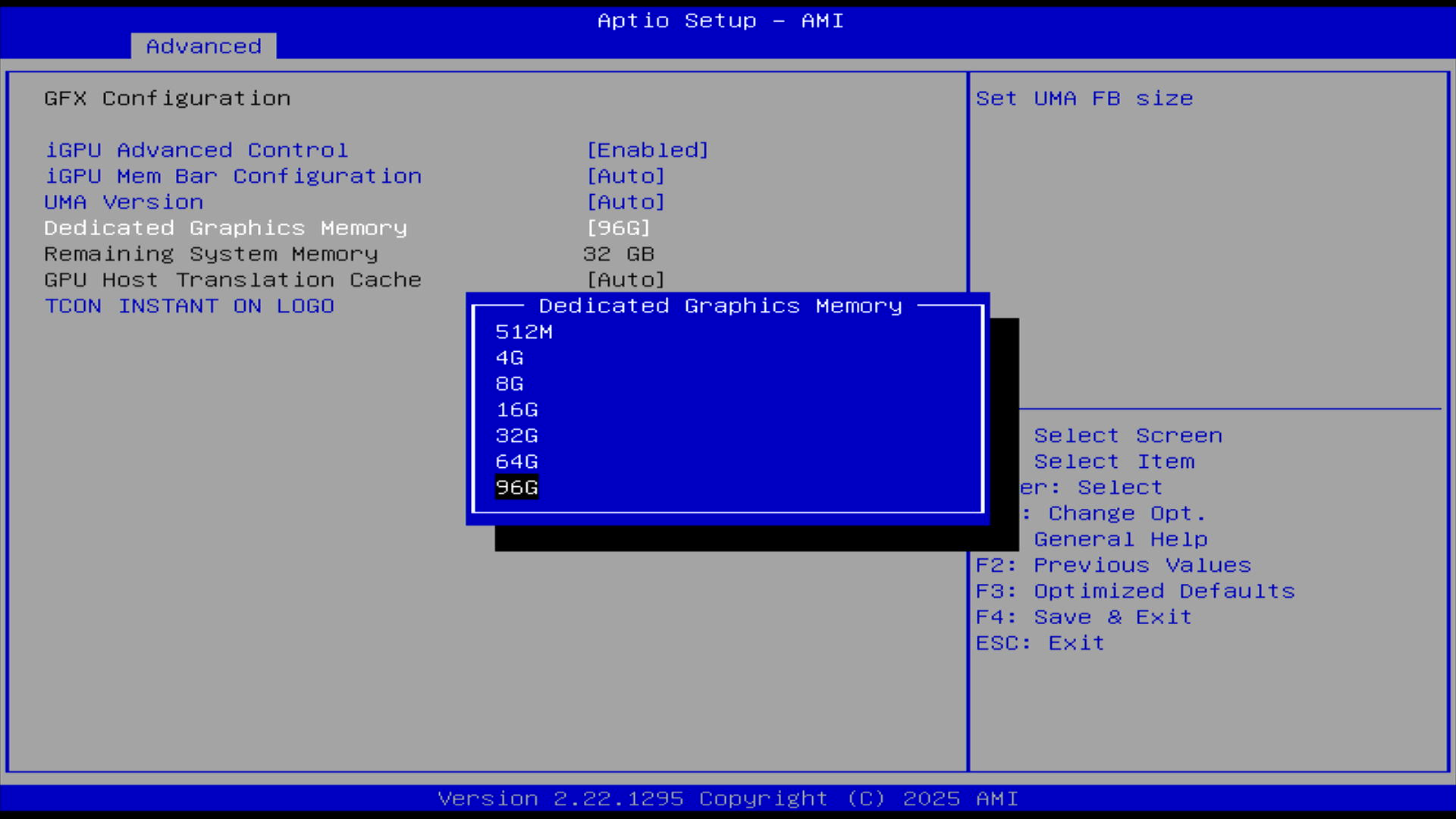
Task: Select iGPU Advanced Control setting label
Action: [196, 150]
